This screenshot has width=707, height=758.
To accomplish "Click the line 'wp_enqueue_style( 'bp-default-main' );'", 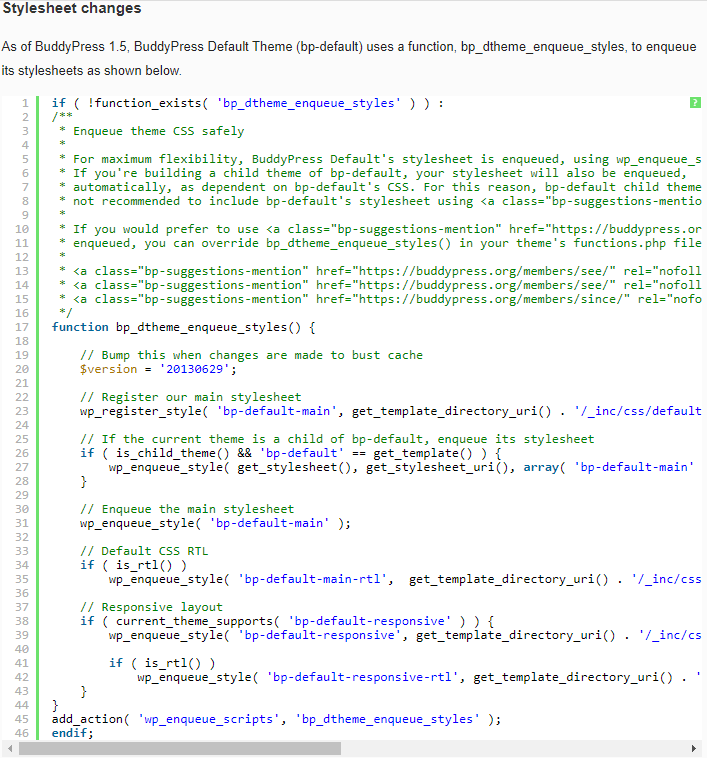I will [x=216, y=524].
